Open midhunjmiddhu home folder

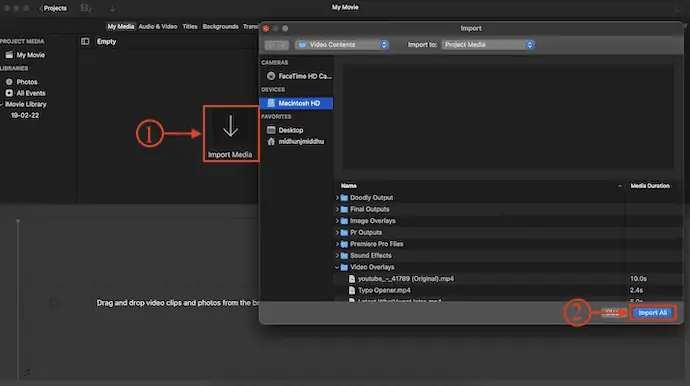point(301,142)
